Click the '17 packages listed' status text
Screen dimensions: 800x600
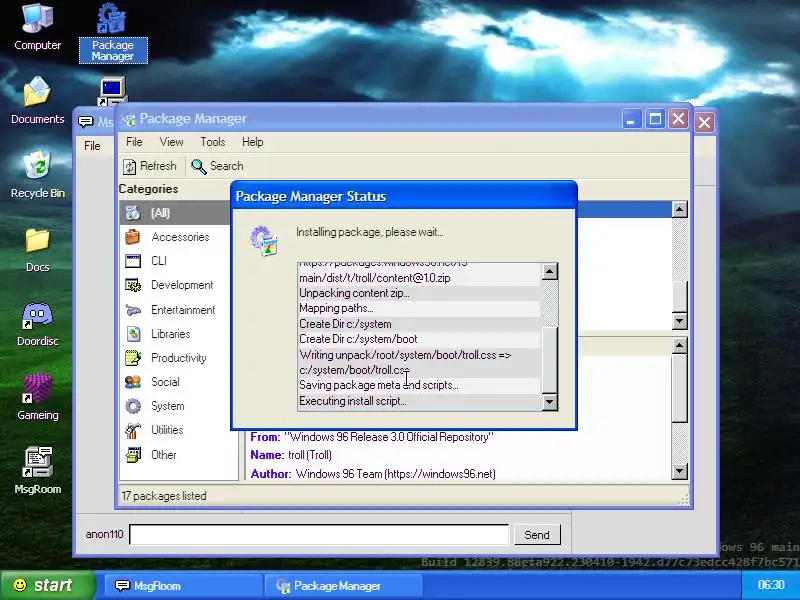point(164,496)
